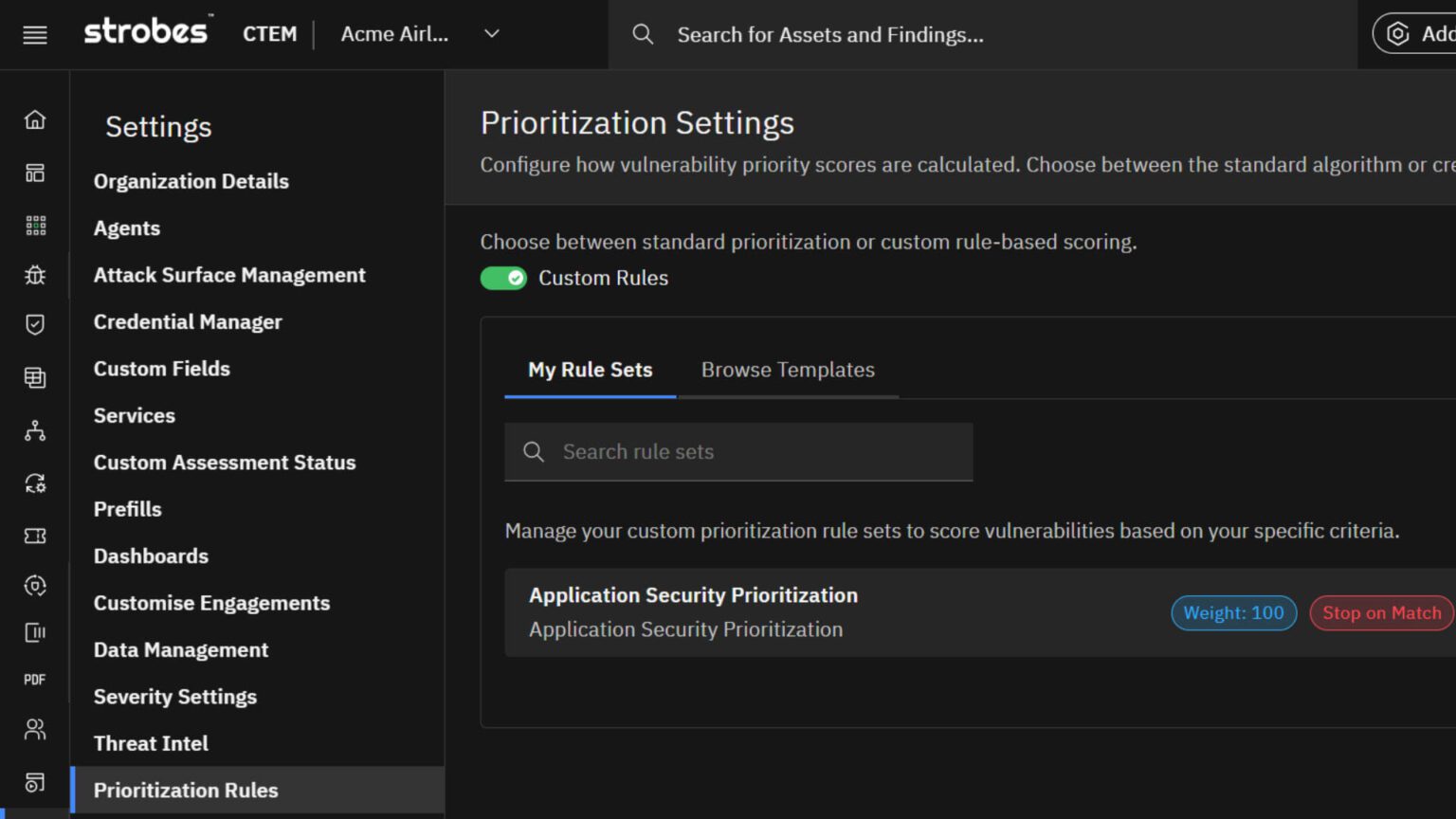Click the team members icon in sidebar
The height and width of the screenshot is (819, 1456).
35,728
